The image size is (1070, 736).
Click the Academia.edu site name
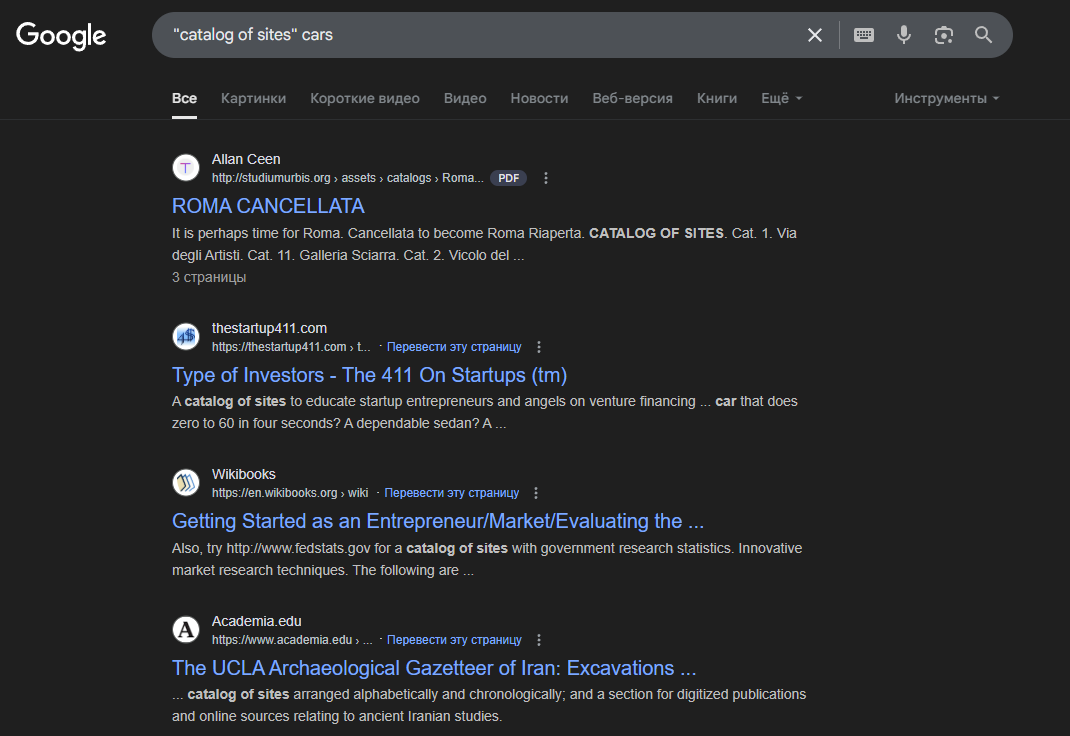click(257, 621)
